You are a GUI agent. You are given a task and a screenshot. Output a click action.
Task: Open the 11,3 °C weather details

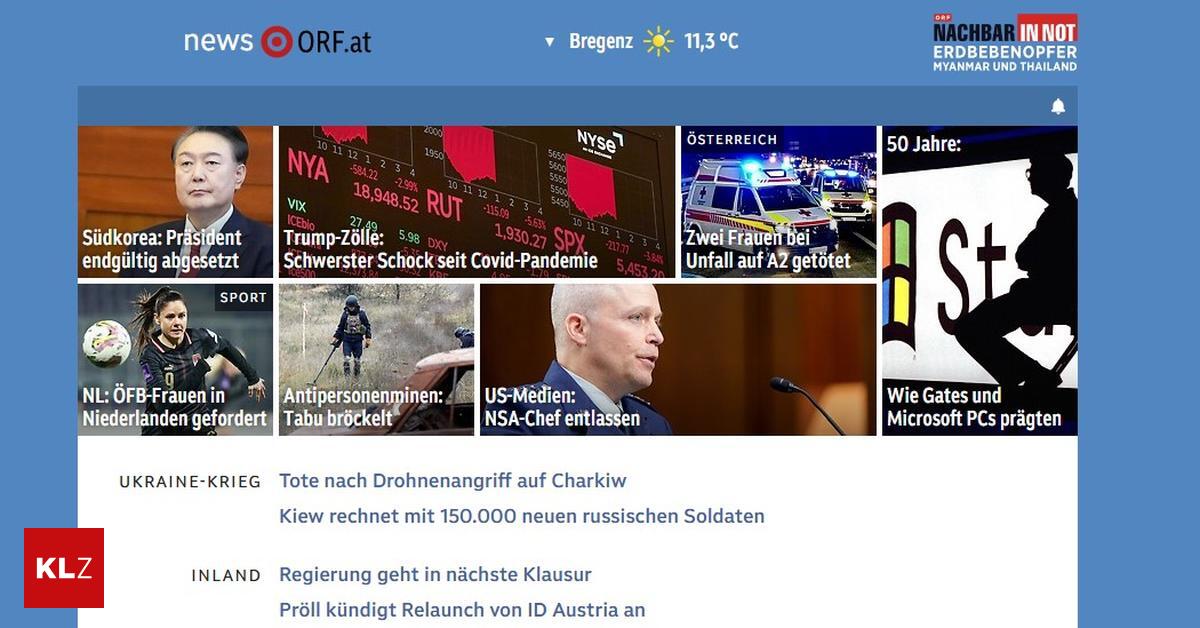[x=711, y=42]
